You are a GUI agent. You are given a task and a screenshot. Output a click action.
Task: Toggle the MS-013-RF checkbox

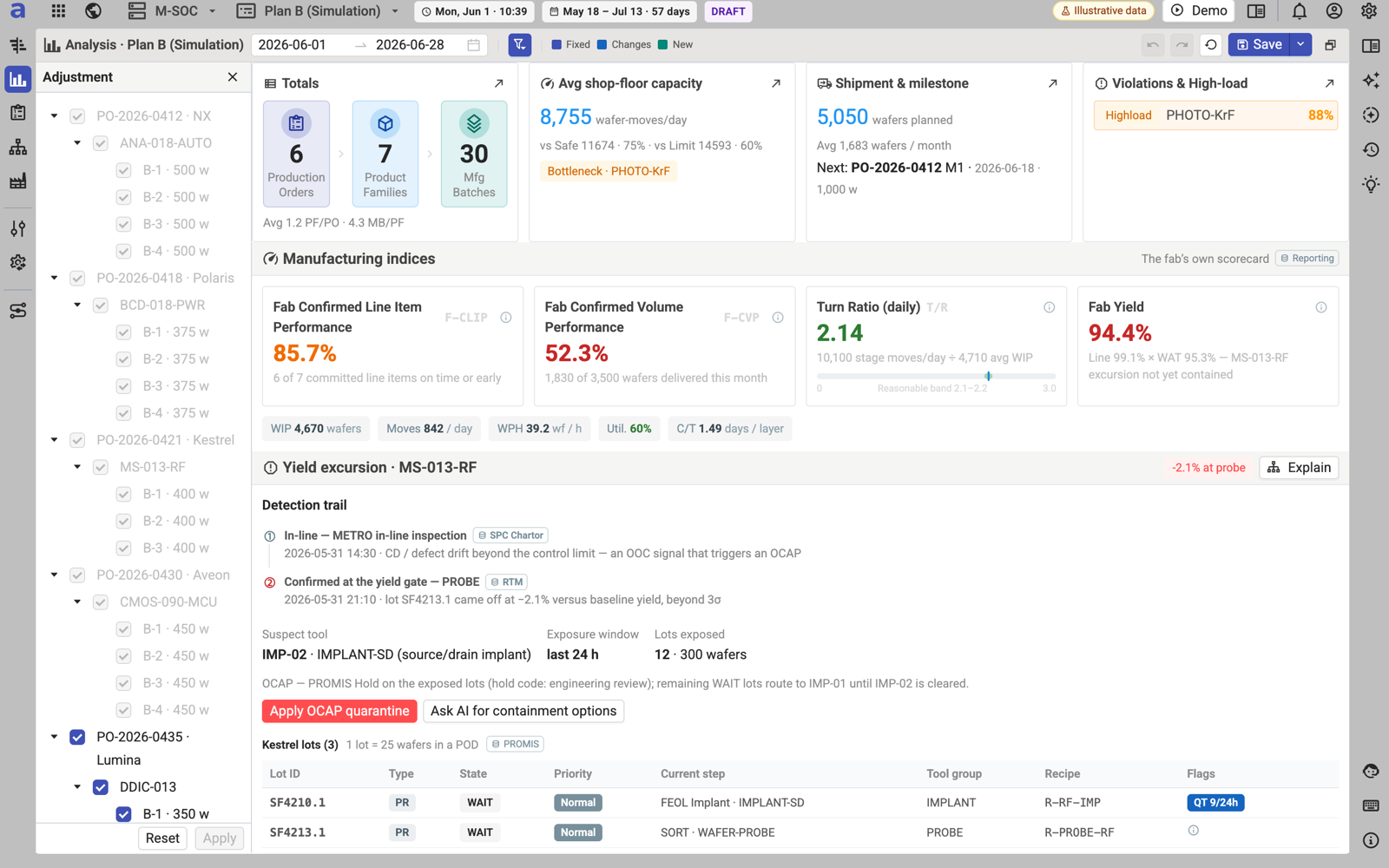101,467
